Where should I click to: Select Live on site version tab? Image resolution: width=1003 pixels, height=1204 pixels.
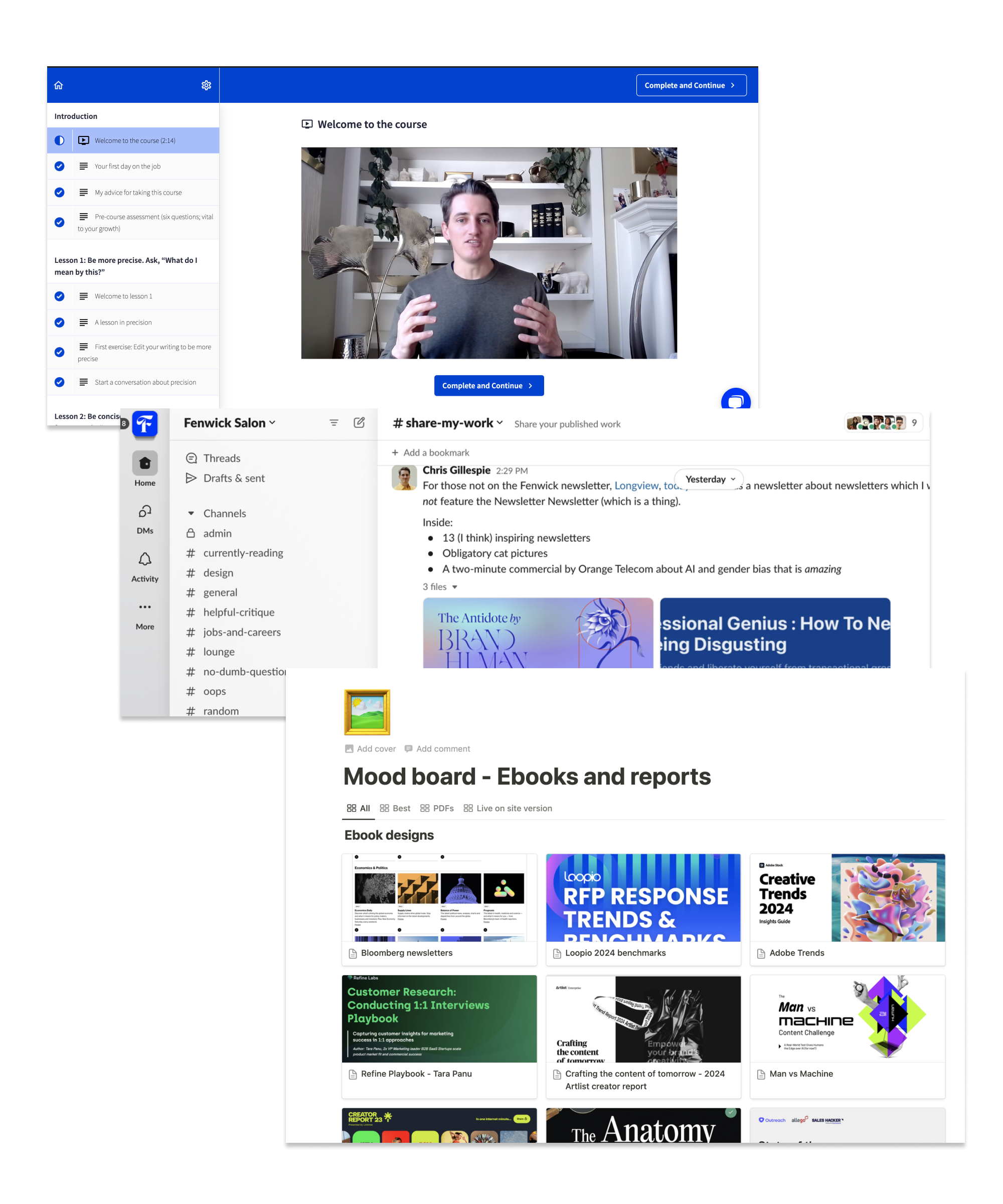pos(508,808)
